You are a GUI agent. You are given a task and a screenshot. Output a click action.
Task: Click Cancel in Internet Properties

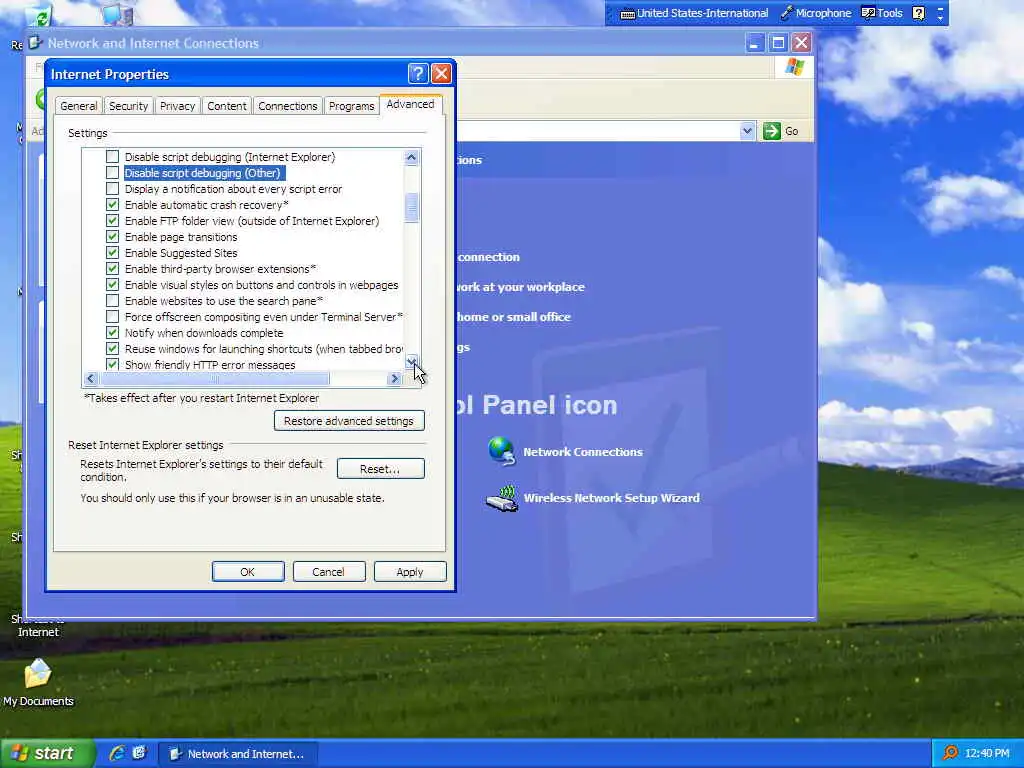pos(328,571)
